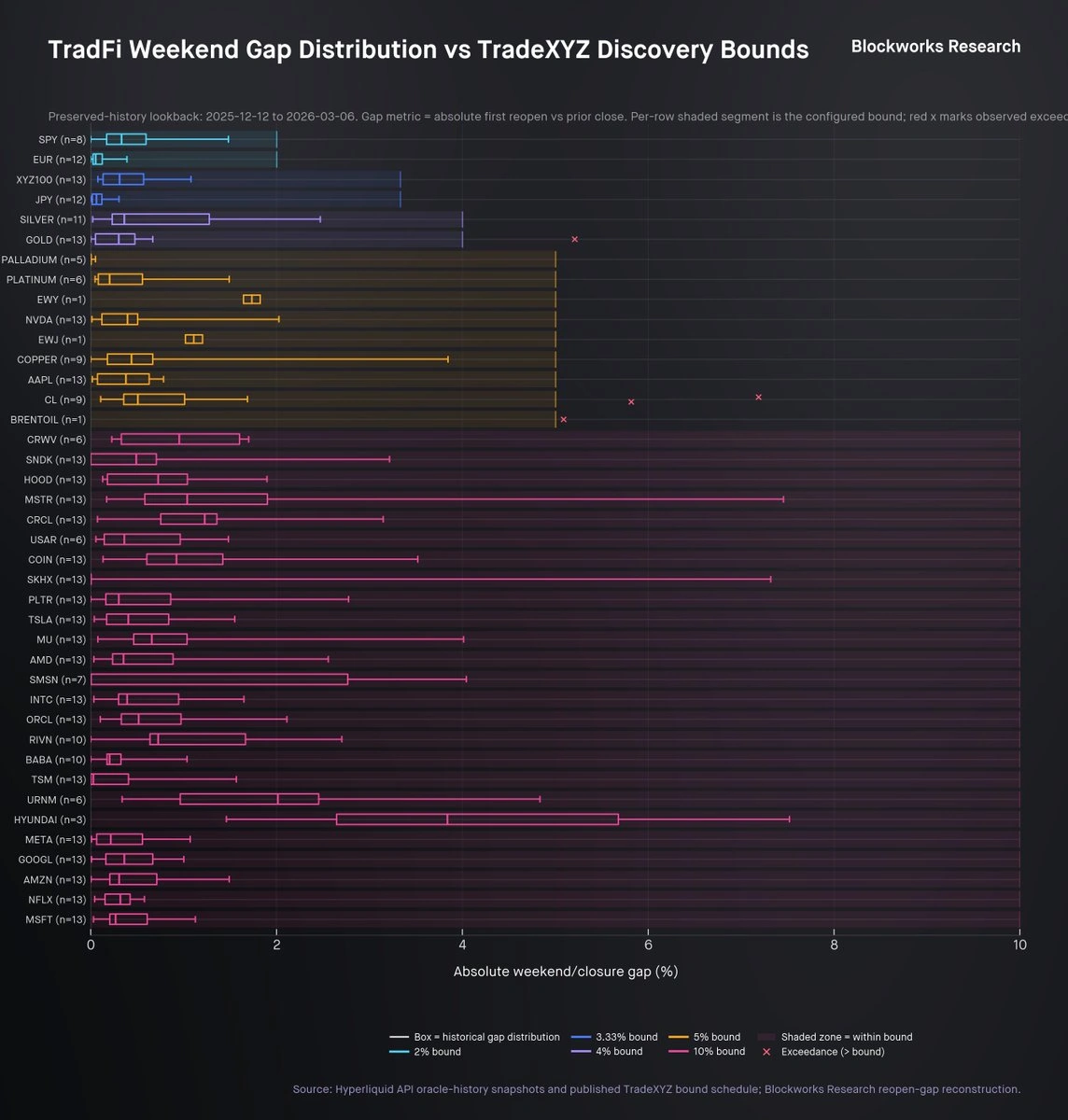Viewport: 1068px width, 1120px height.
Task: Select the 'INTC (n=13)' row label
Action: point(58,700)
